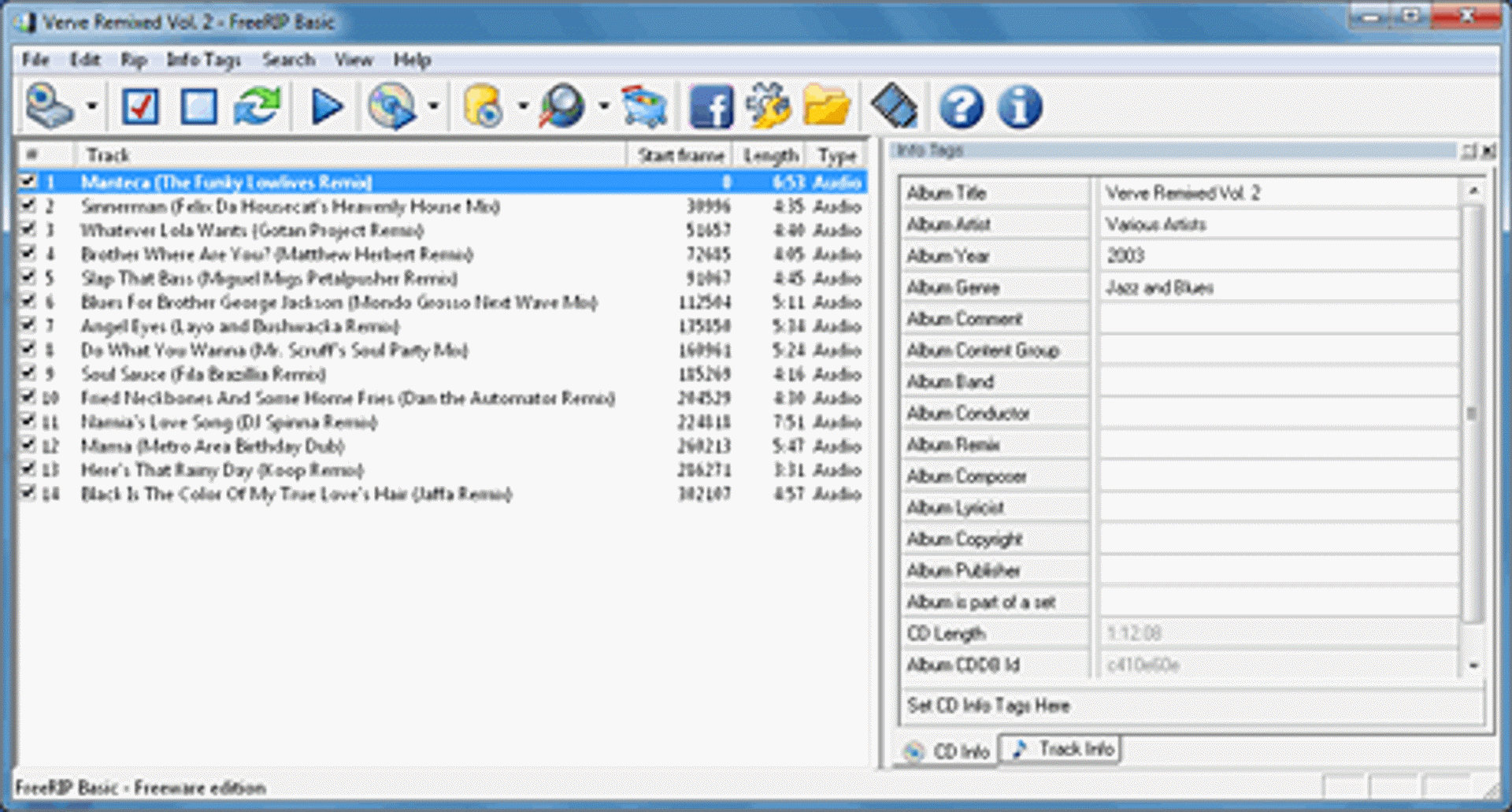This screenshot has height=812, width=1512.
Task: Edit the Album Genre field value
Action: 1277,287
